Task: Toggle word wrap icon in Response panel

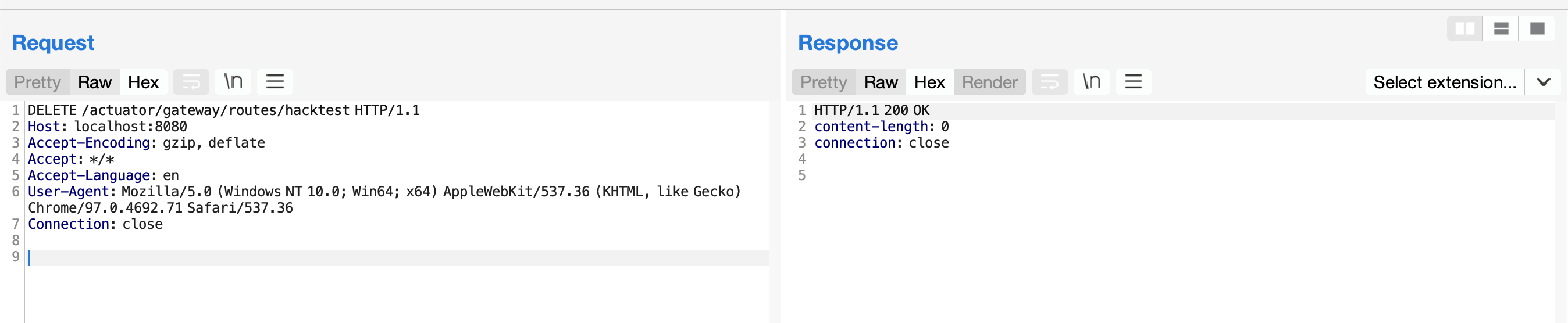Action: point(1049,81)
